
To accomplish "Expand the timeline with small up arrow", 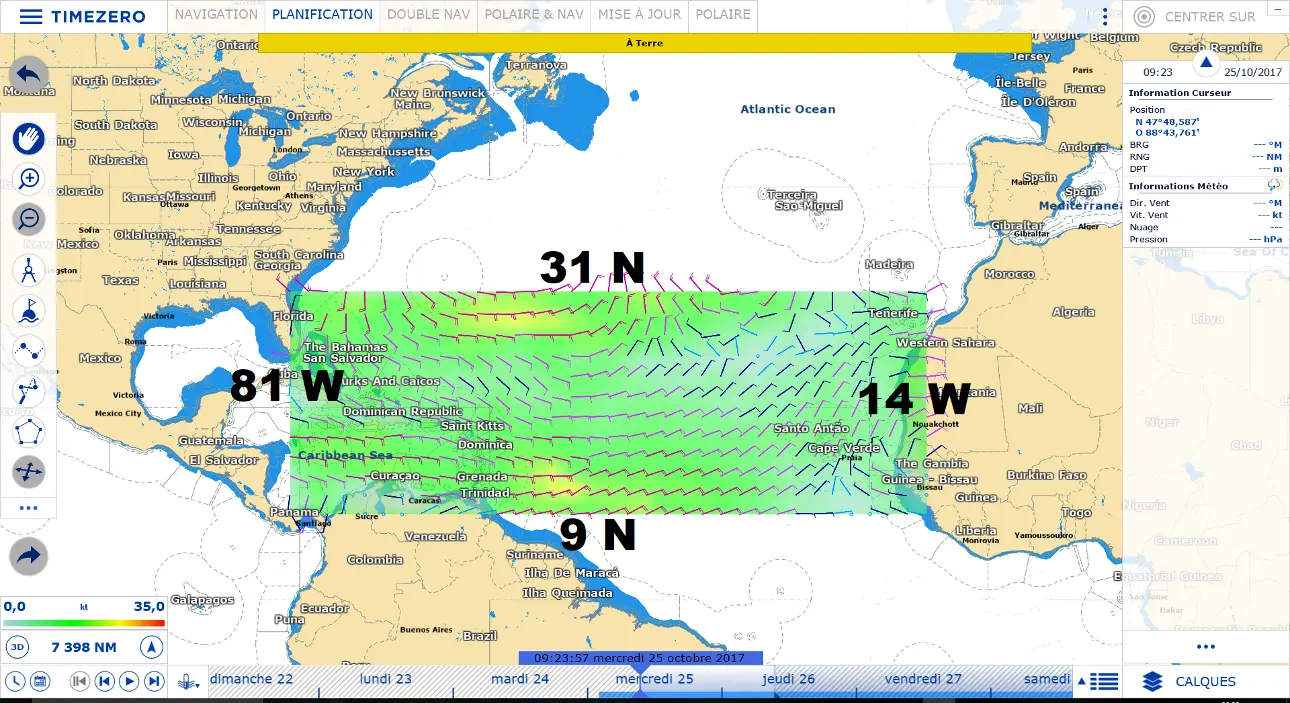I will click(x=1080, y=682).
